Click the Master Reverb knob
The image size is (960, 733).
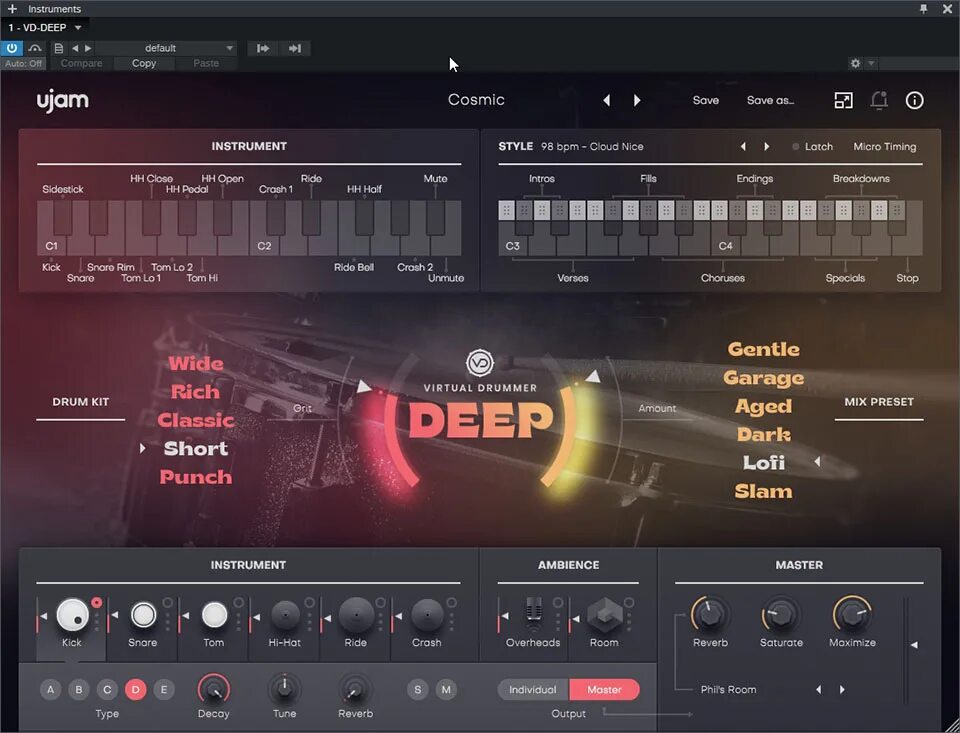pos(710,614)
